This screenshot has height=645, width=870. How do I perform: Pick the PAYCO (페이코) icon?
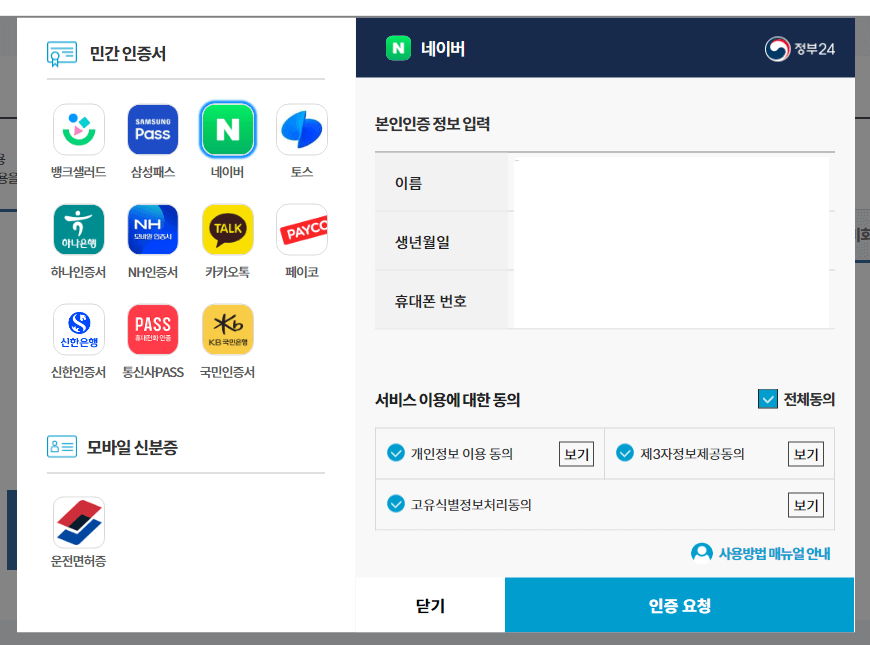click(302, 229)
